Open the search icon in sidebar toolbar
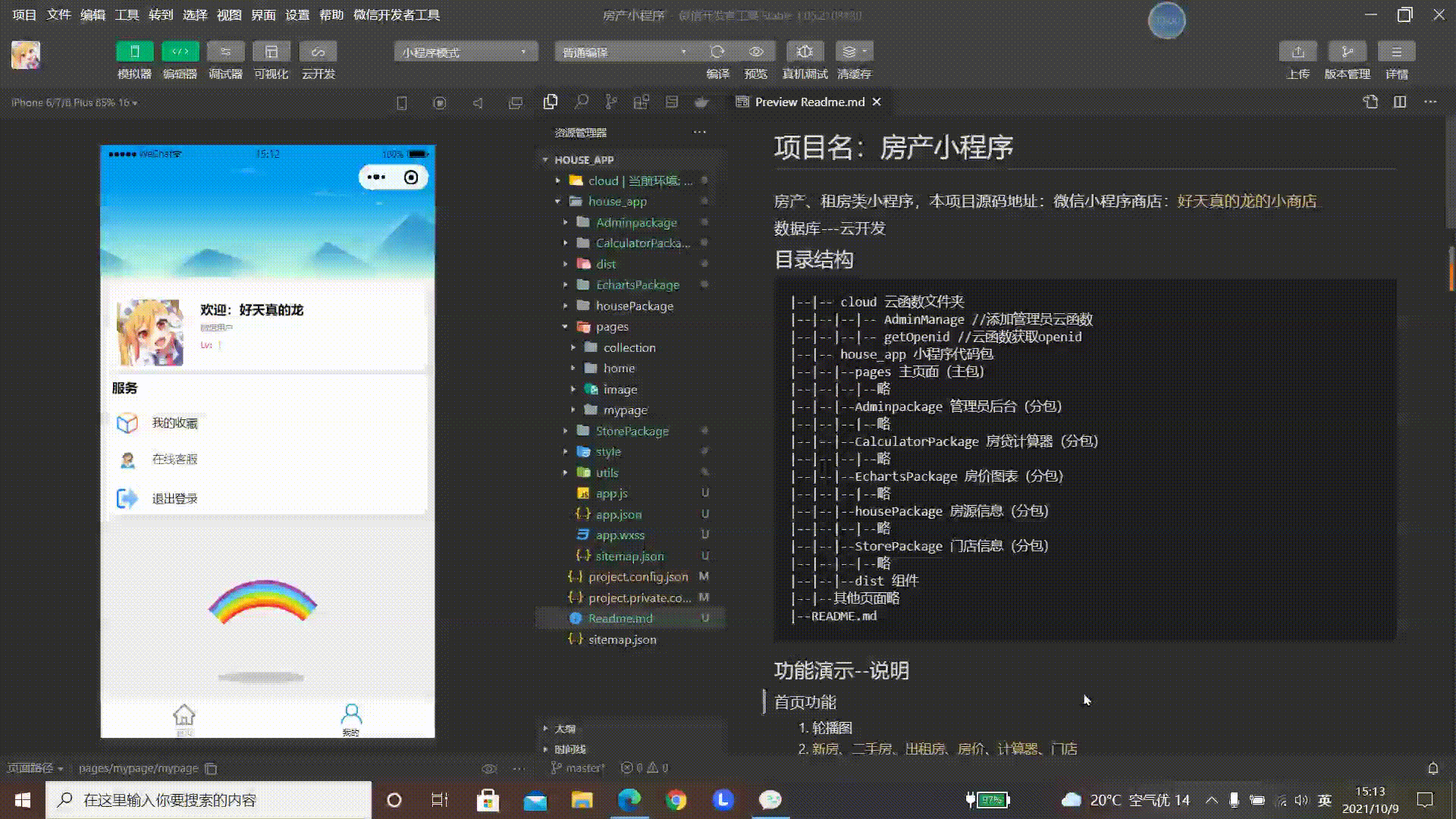The width and height of the screenshot is (1456, 819). [x=581, y=102]
